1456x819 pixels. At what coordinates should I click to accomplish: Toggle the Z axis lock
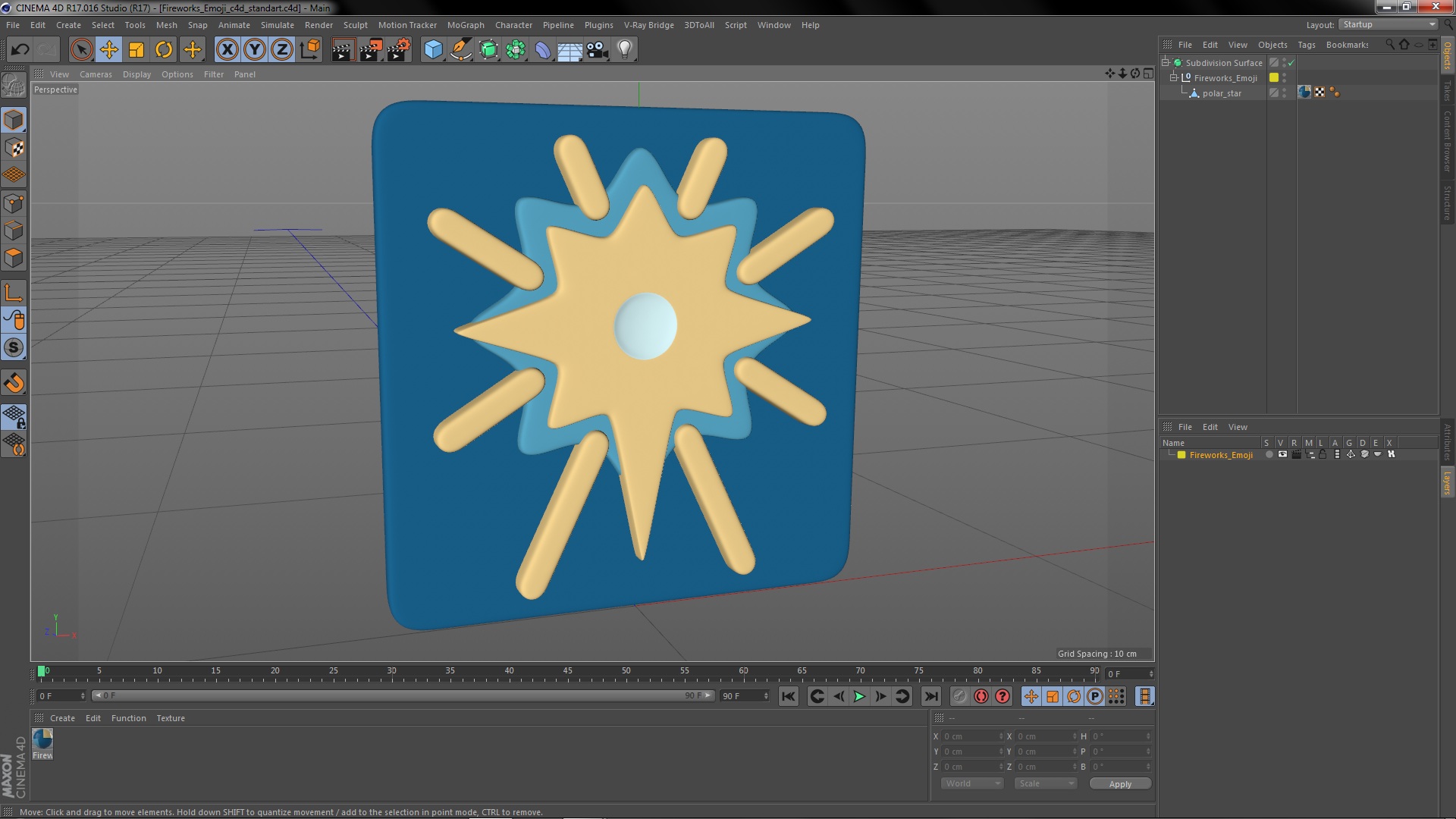282,50
